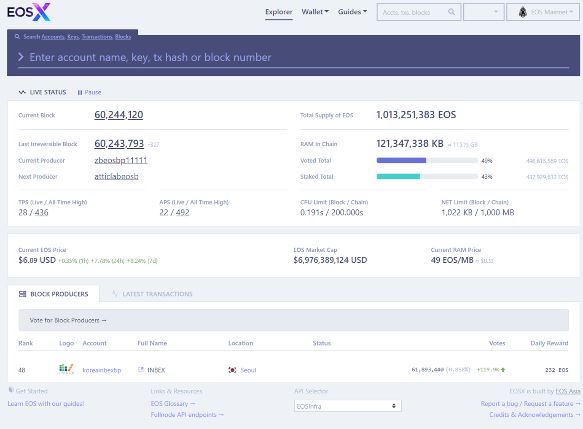Screen dimensions: 583x429
Task: Open the Wallet dropdown menu
Action: 315,12
